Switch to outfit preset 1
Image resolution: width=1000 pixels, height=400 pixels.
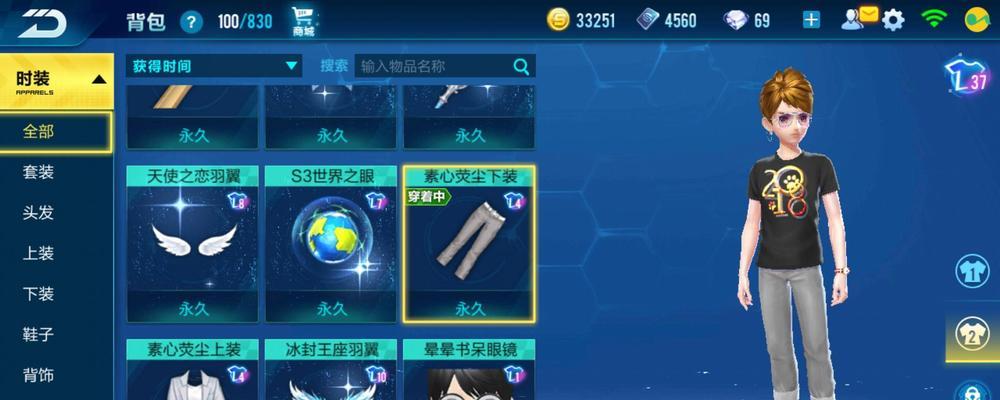(x=972, y=270)
